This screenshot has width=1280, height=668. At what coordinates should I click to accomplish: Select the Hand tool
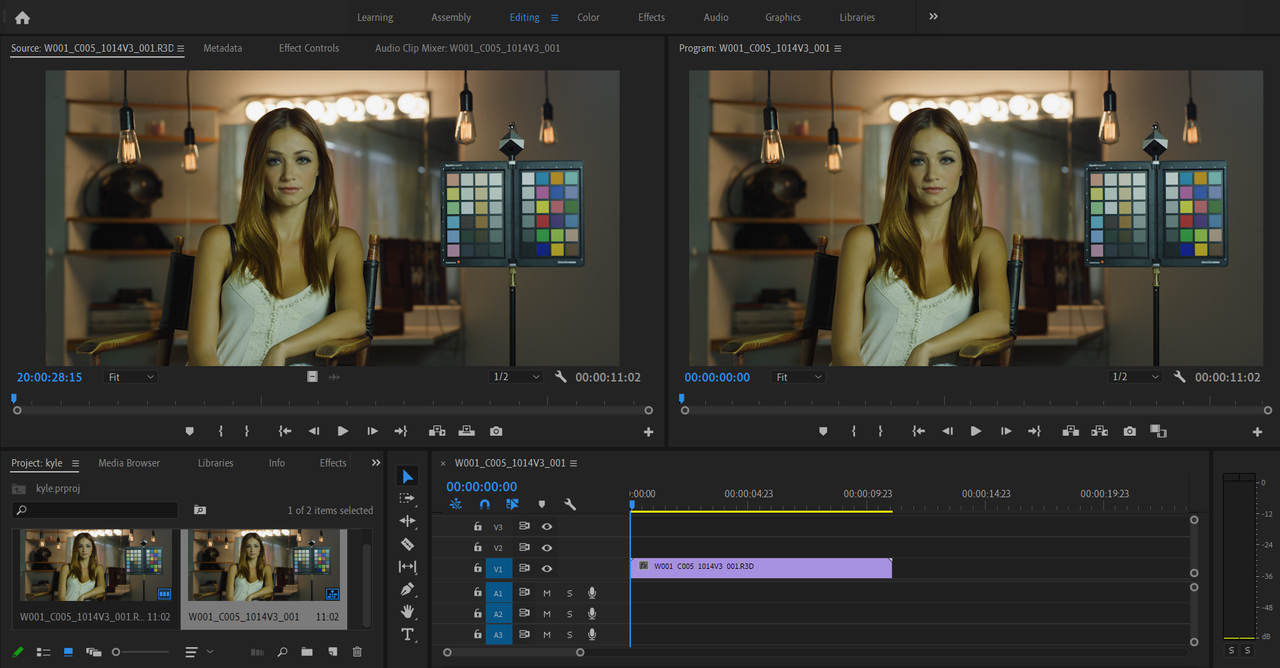click(408, 611)
